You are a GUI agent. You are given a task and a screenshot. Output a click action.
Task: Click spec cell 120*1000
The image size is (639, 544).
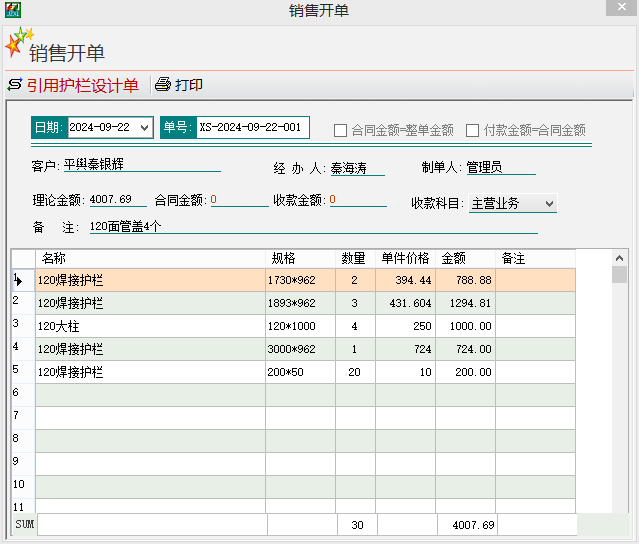(x=300, y=326)
